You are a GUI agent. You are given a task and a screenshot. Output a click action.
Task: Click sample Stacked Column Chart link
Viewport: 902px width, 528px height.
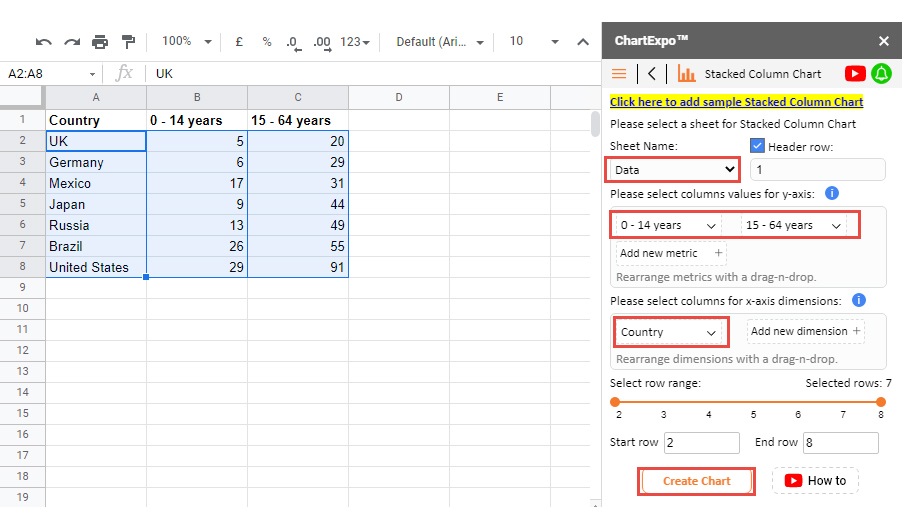coord(736,102)
